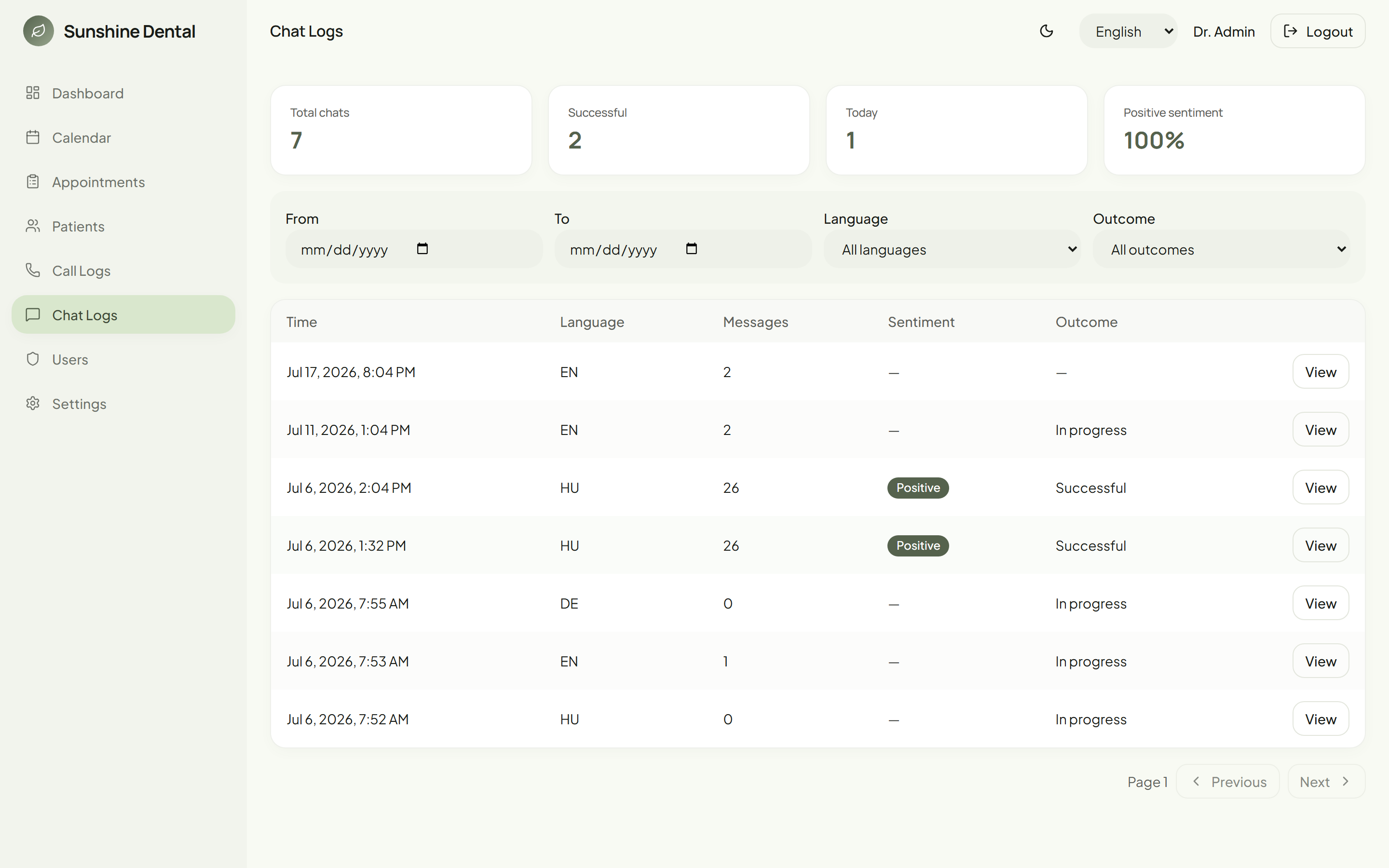View the Jul 6, 7:52 AM chat
Screen dimensions: 1389x868
tap(1321, 719)
